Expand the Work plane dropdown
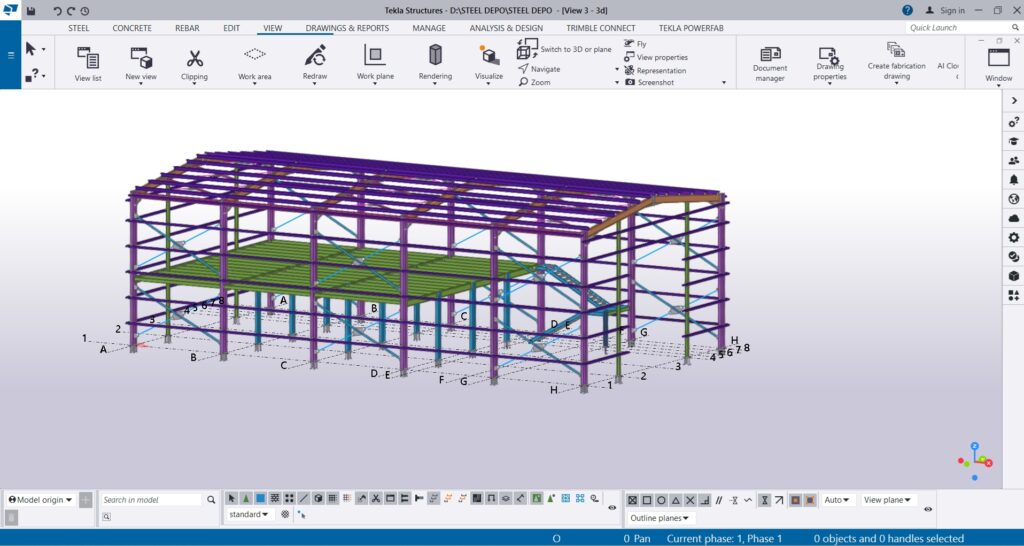The image size is (1024, 546). coord(375,84)
